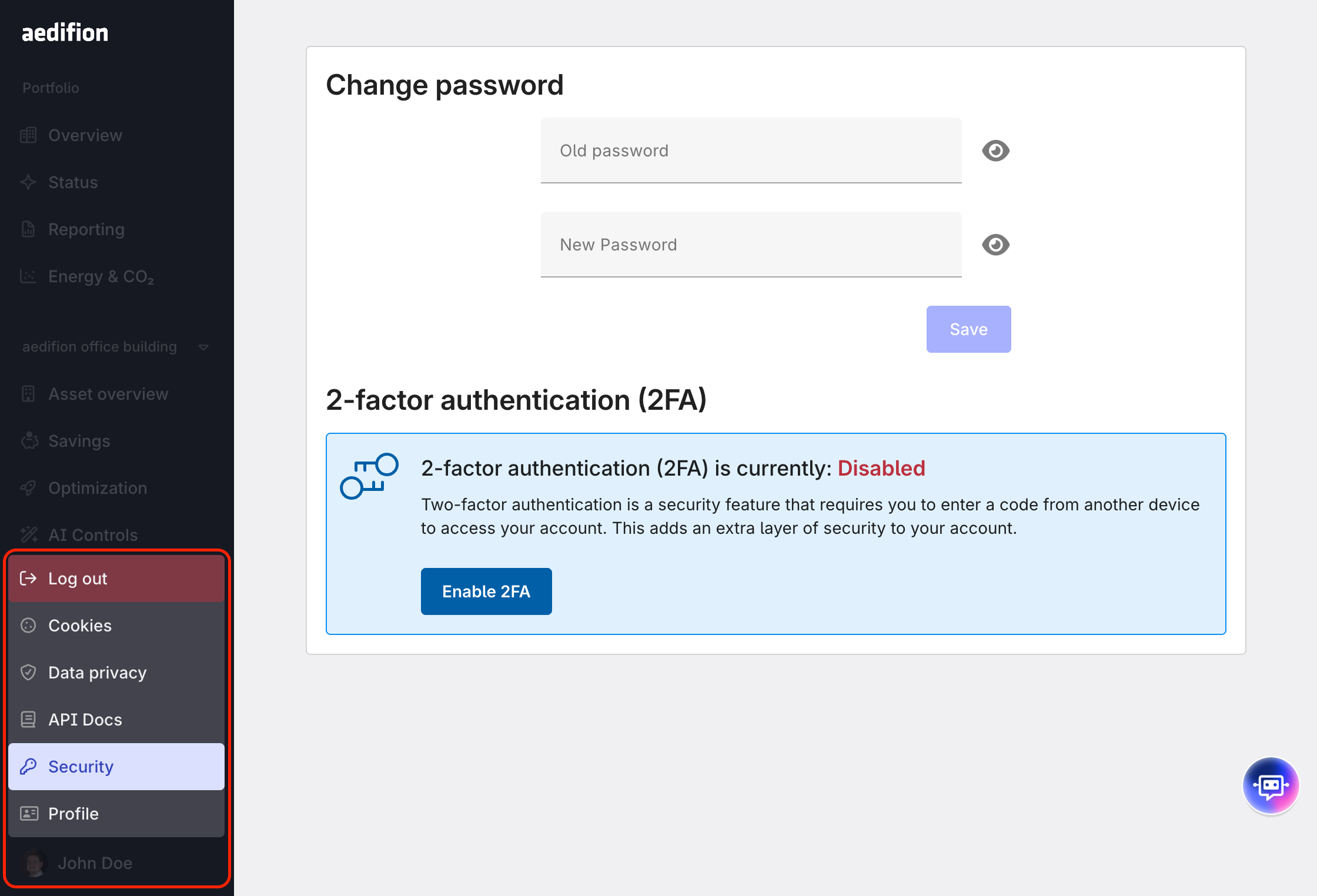Viewport: 1317px width, 896px height.
Task: Show the old password text
Action: [x=995, y=151]
